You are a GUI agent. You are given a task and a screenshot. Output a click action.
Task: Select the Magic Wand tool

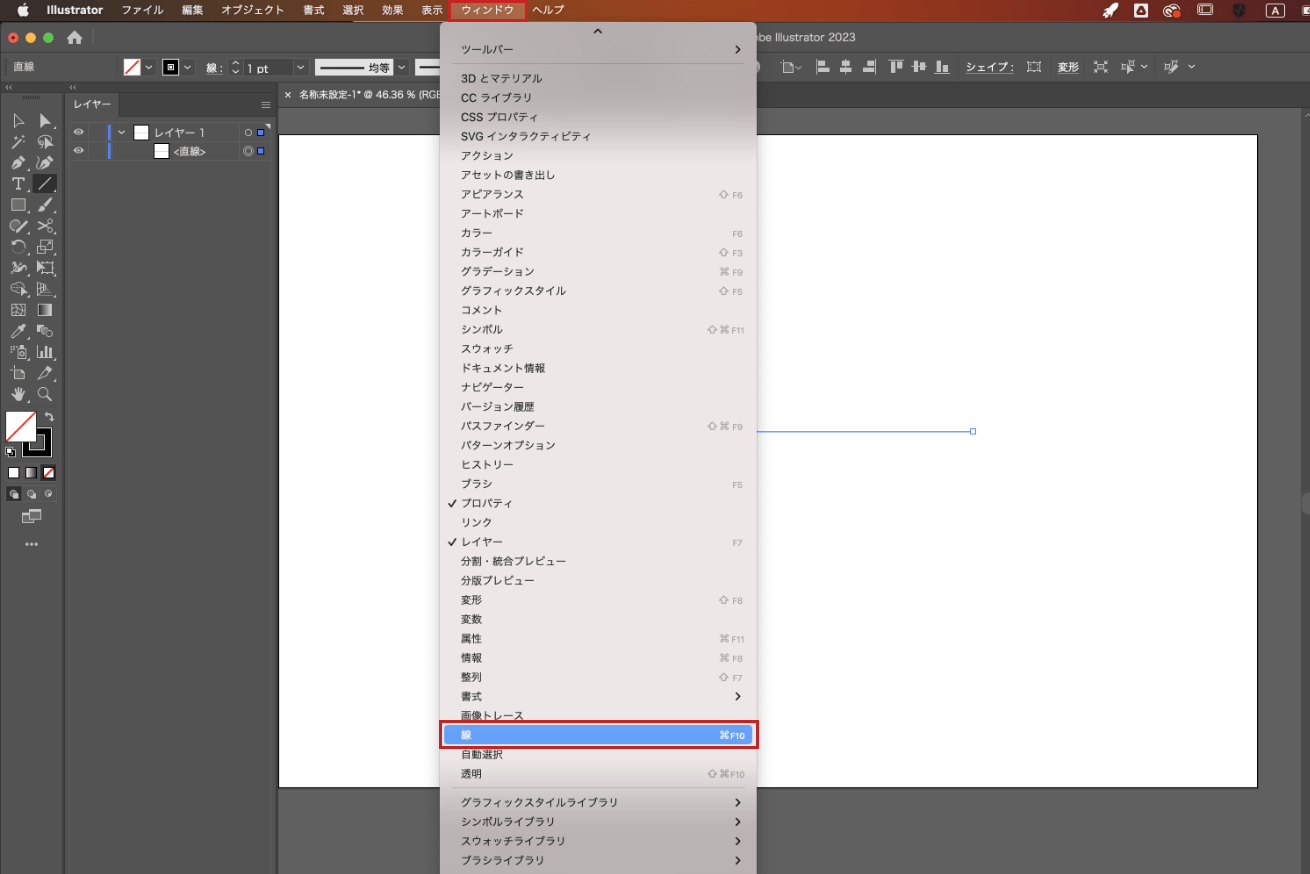point(18,142)
